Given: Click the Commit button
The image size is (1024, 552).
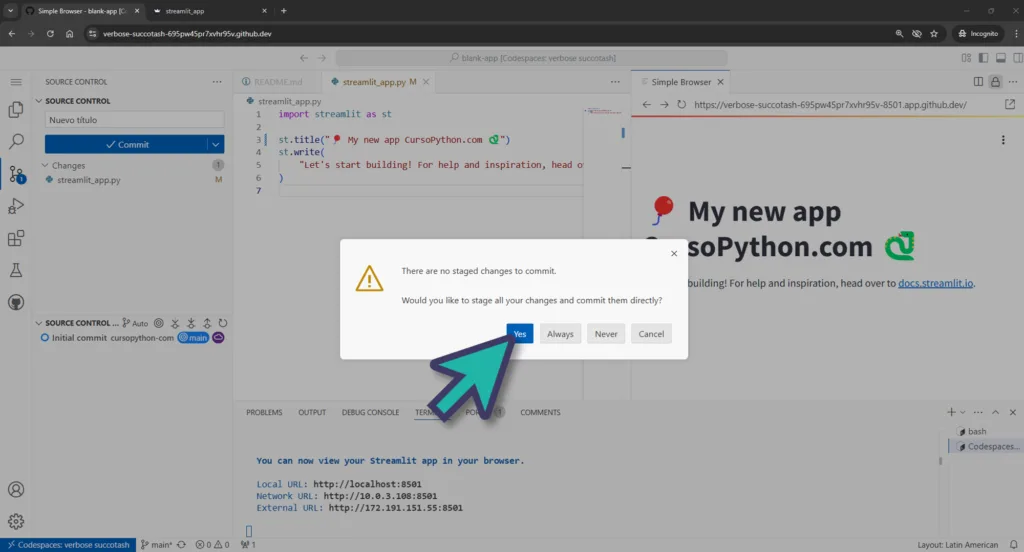Looking at the screenshot, I should [126, 144].
